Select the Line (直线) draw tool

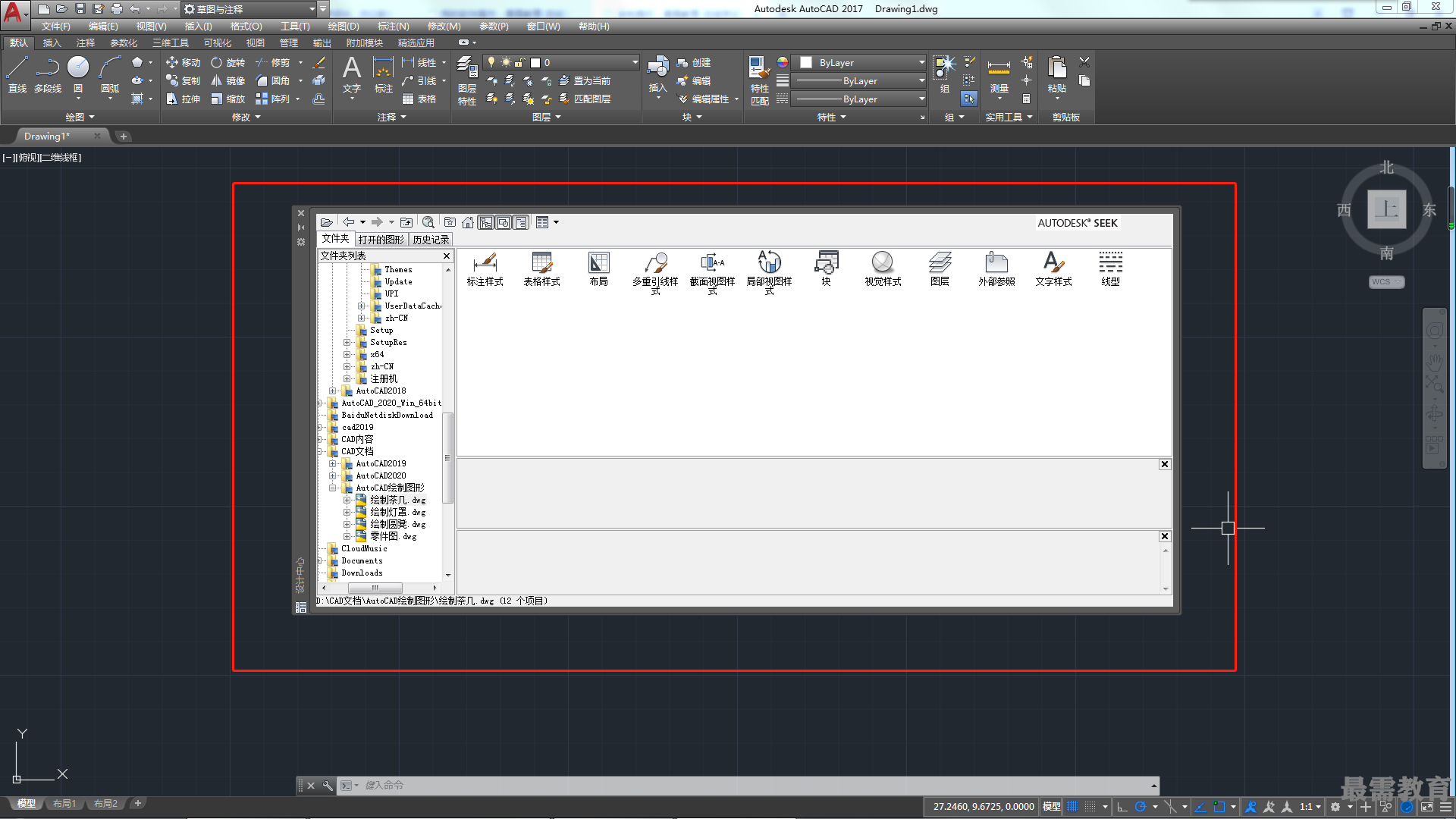click(17, 74)
